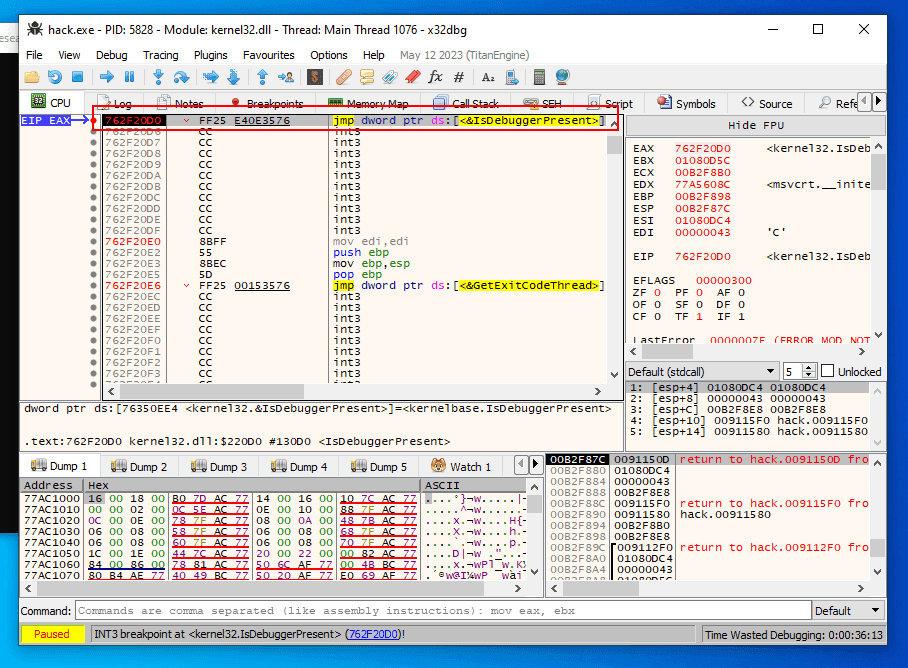Step into the next instruction
908x668 pixels.
tap(157, 76)
